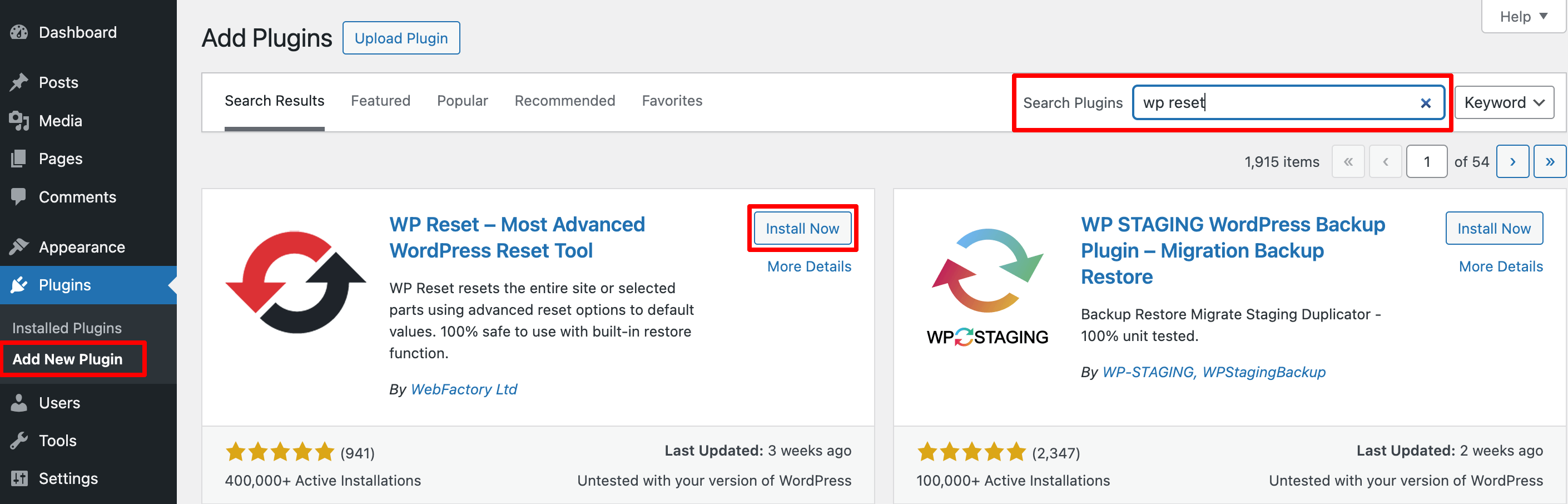Switch to the Featured tab
Screen dimensions: 1568x504
[380, 101]
